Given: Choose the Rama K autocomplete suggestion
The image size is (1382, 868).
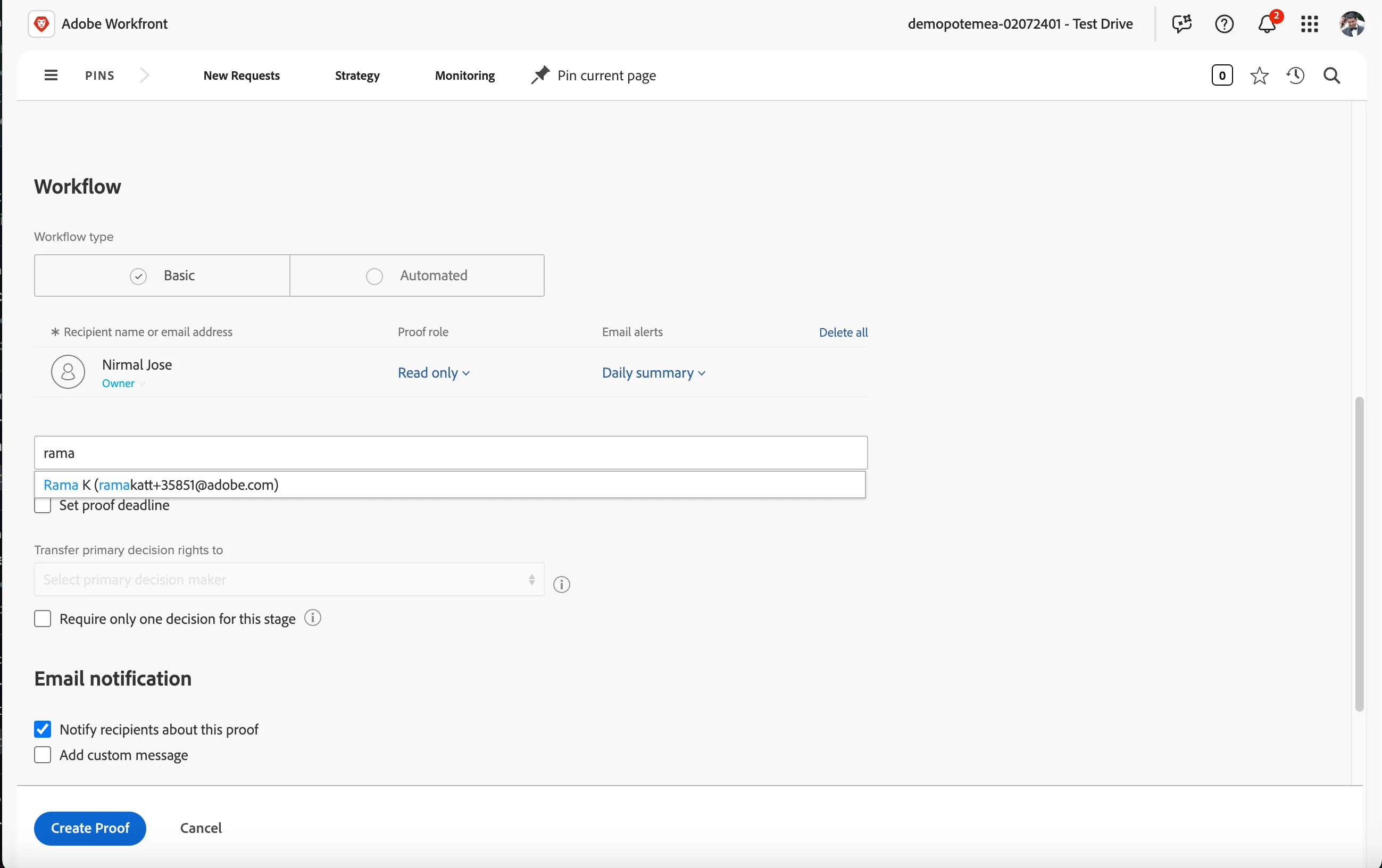Looking at the screenshot, I should click(x=450, y=485).
